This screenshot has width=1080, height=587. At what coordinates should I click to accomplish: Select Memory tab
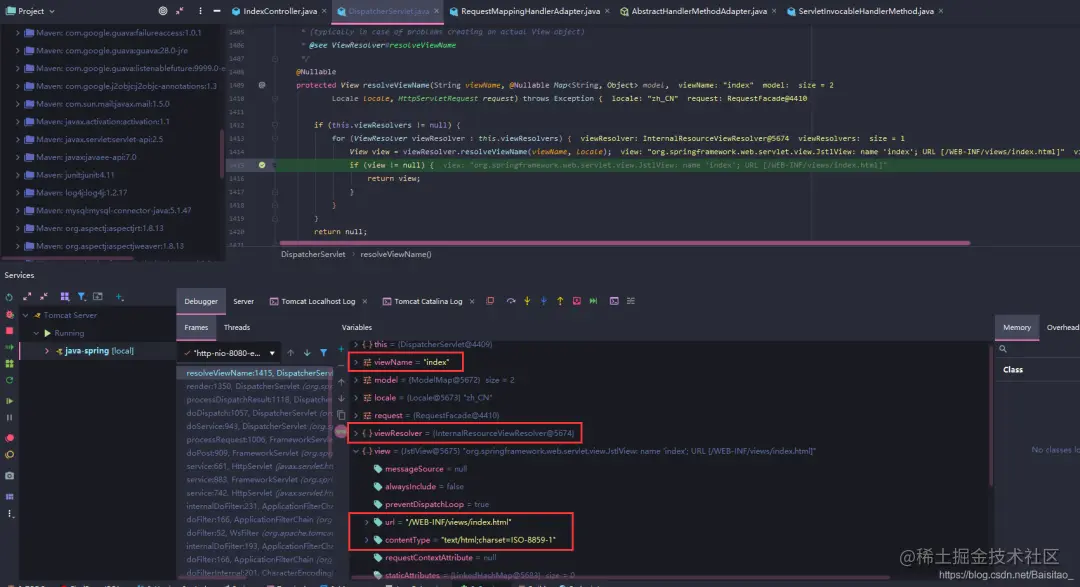(1017, 327)
